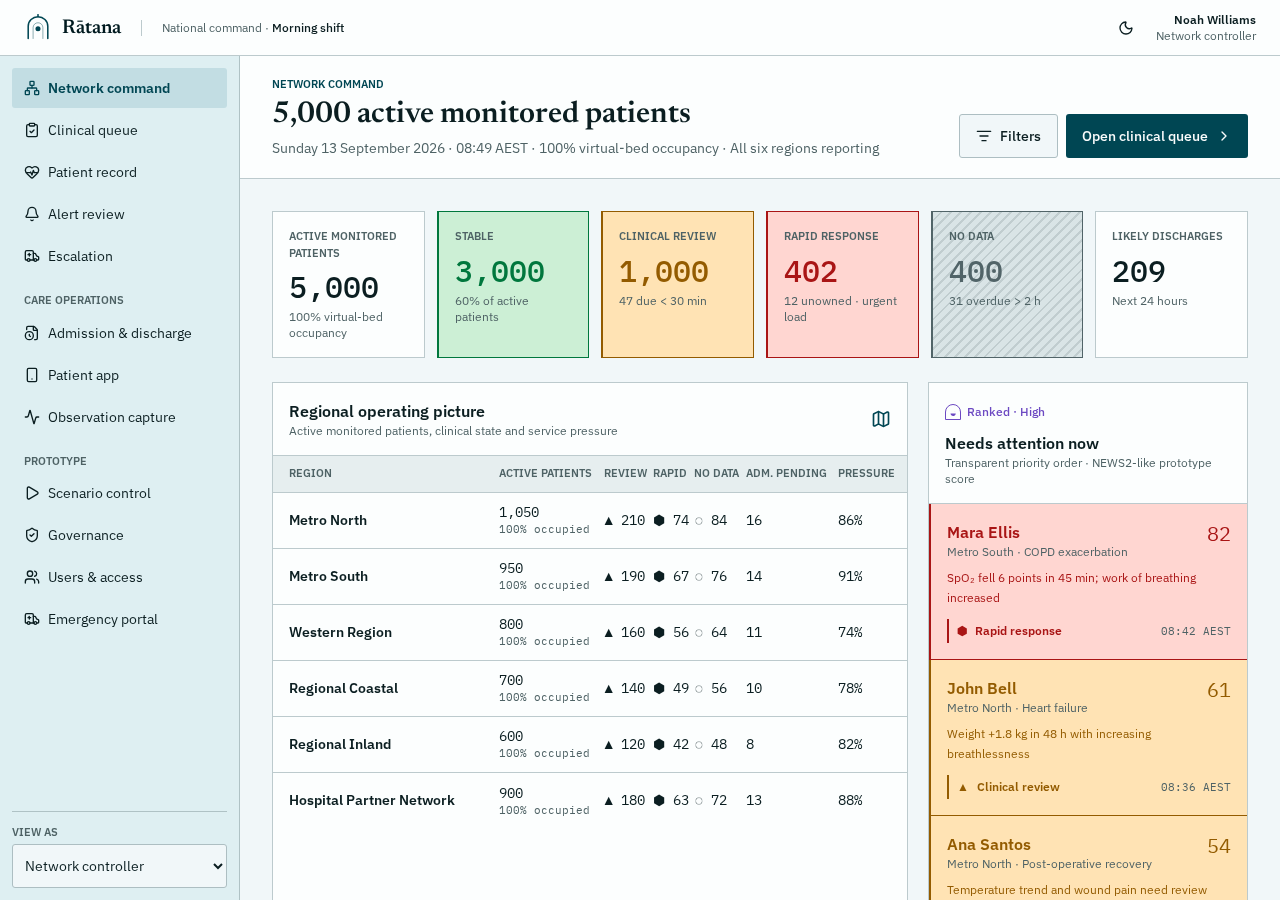Click the Network command sidebar icon
The image size is (1280, 900).
tap(32, 88)
